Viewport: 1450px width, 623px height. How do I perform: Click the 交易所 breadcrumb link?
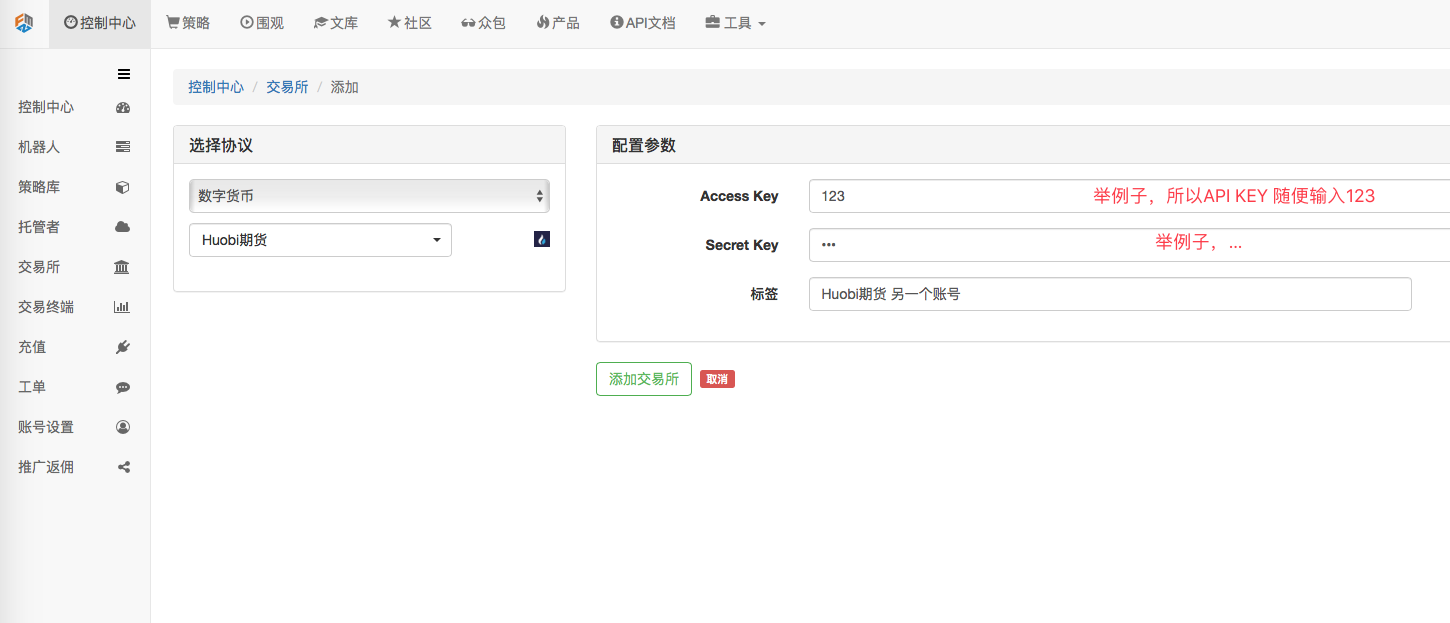click(x=287, y=87)
